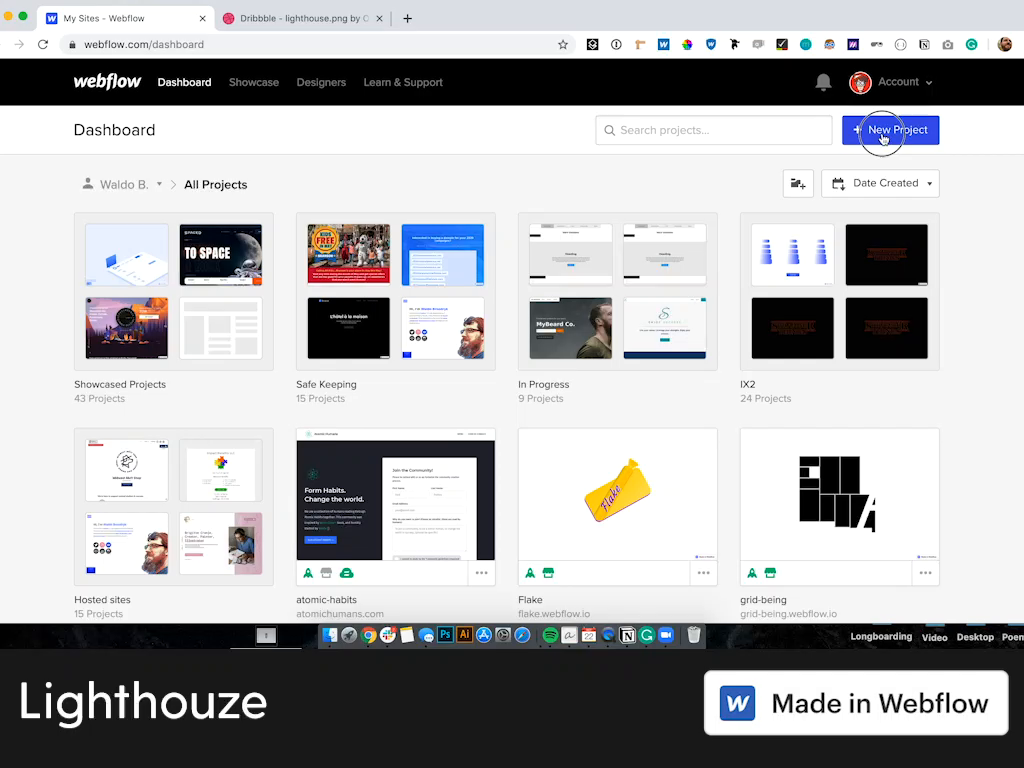Open grid-being more options menu
Image resolution: width=1024 pixels, height=768 pixels.
(x=925, y=573)
